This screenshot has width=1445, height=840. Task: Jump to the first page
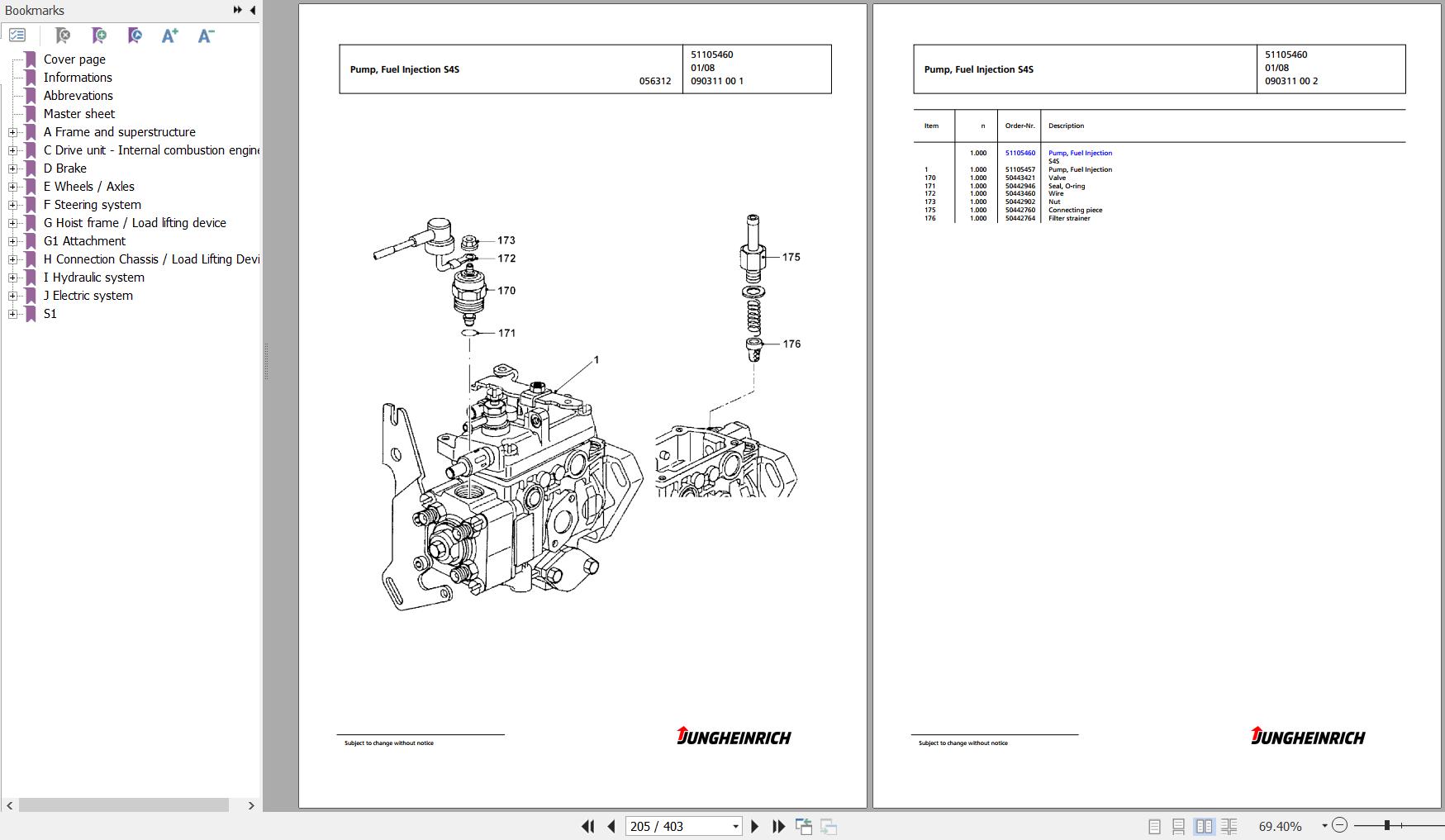click(x=587, y=826)
